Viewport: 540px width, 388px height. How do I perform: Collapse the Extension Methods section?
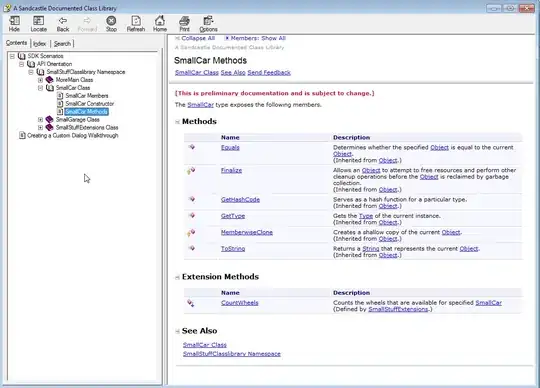click(x=177, y=277)
